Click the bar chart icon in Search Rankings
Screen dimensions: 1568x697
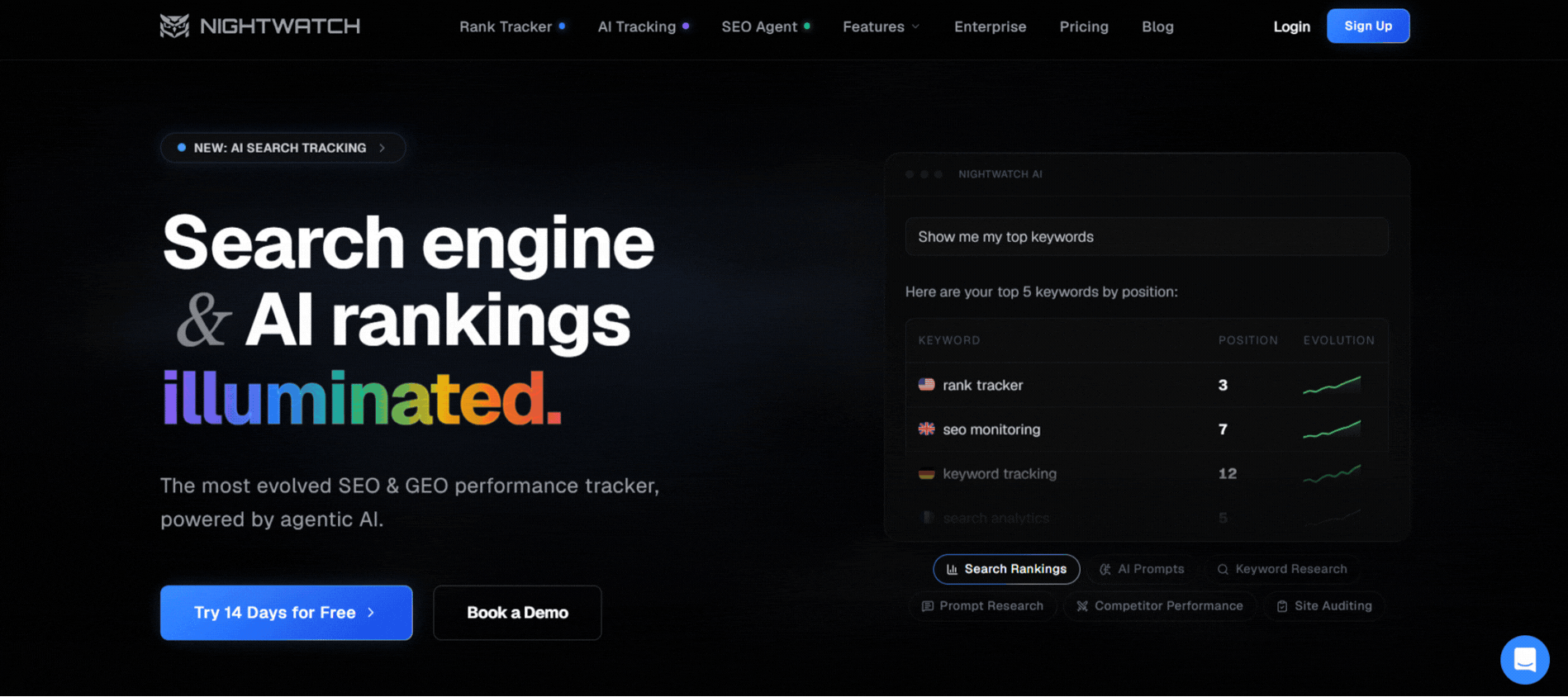click(952, 569)
